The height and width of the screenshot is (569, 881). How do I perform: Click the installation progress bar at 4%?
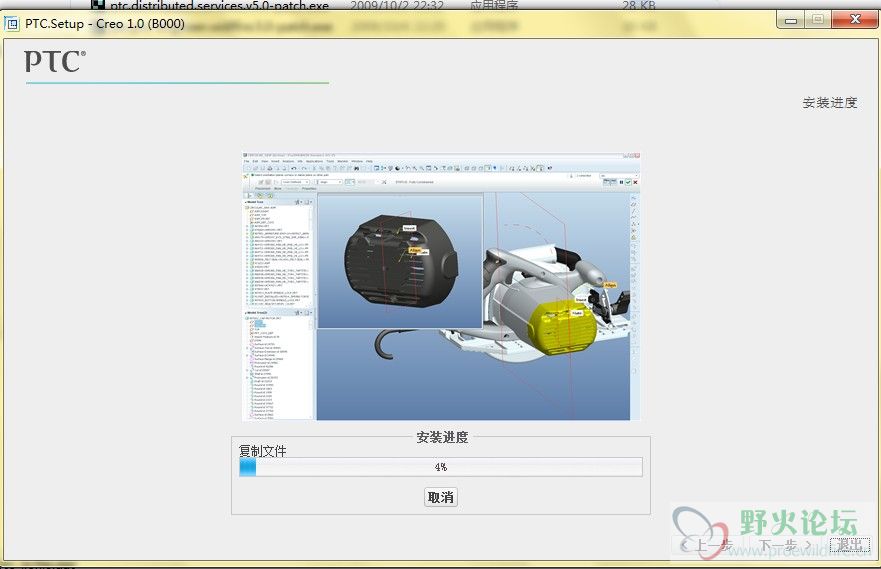pos(440,467)
